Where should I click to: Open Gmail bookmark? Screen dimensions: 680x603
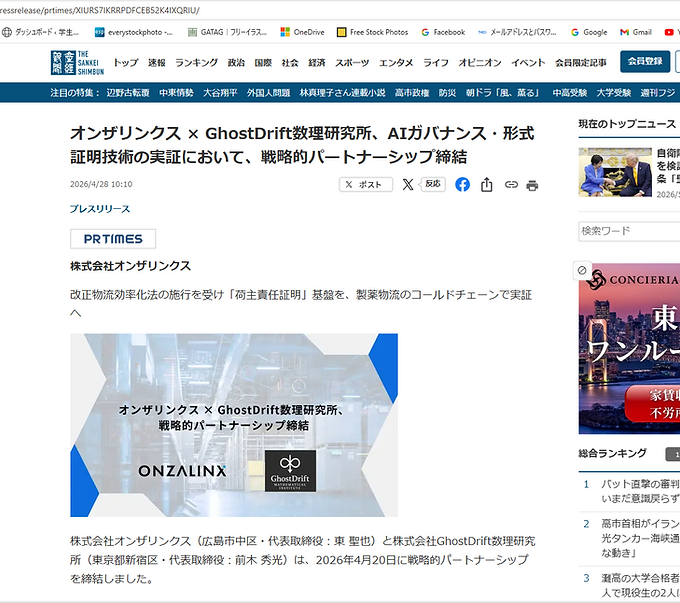(x=636, y=32)
